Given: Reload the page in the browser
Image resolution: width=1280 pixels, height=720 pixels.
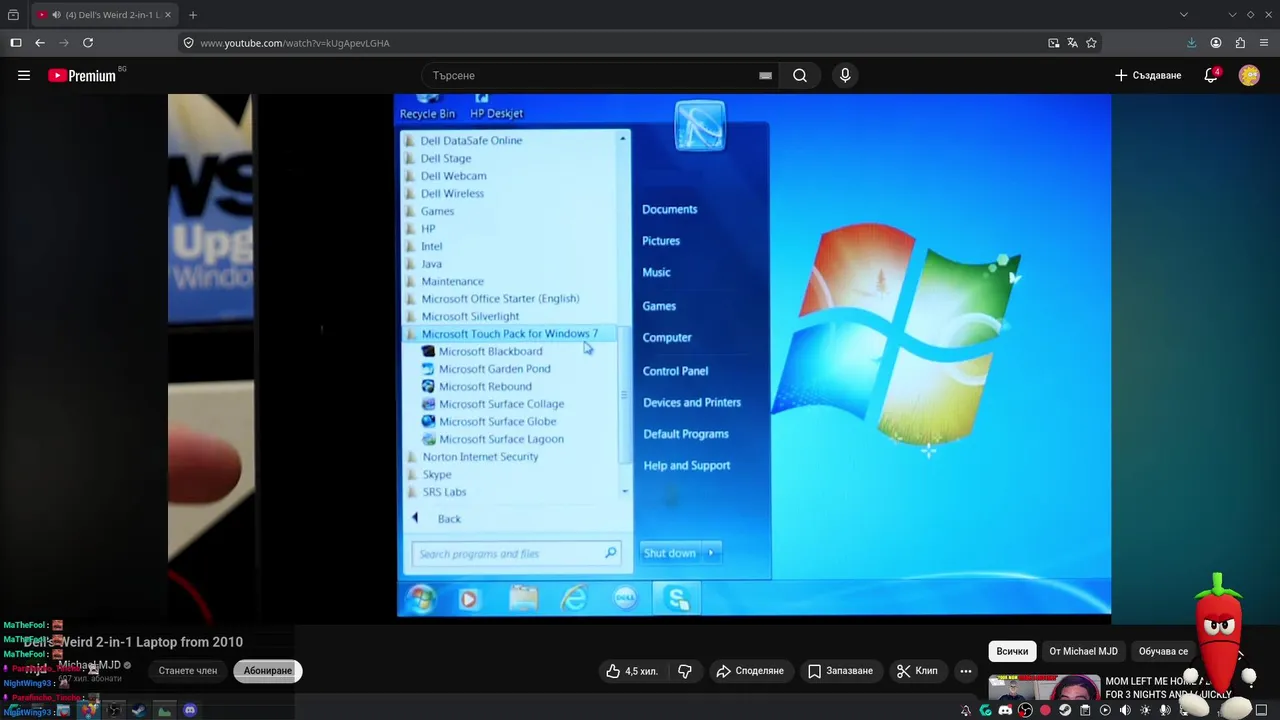Looking at the screenshot, I should click(88, 43).
